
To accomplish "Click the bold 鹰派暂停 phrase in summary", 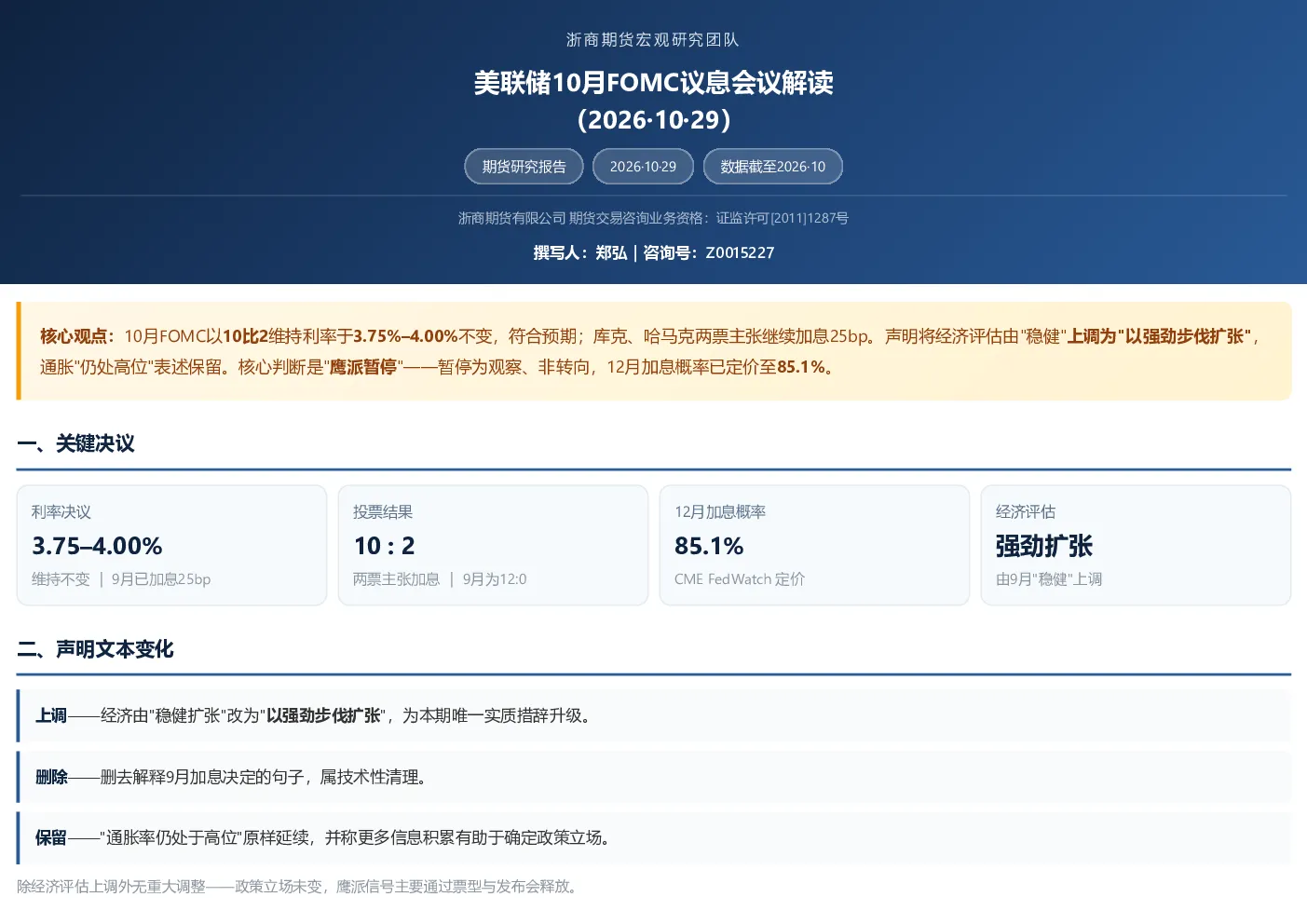I will point(363,367).
